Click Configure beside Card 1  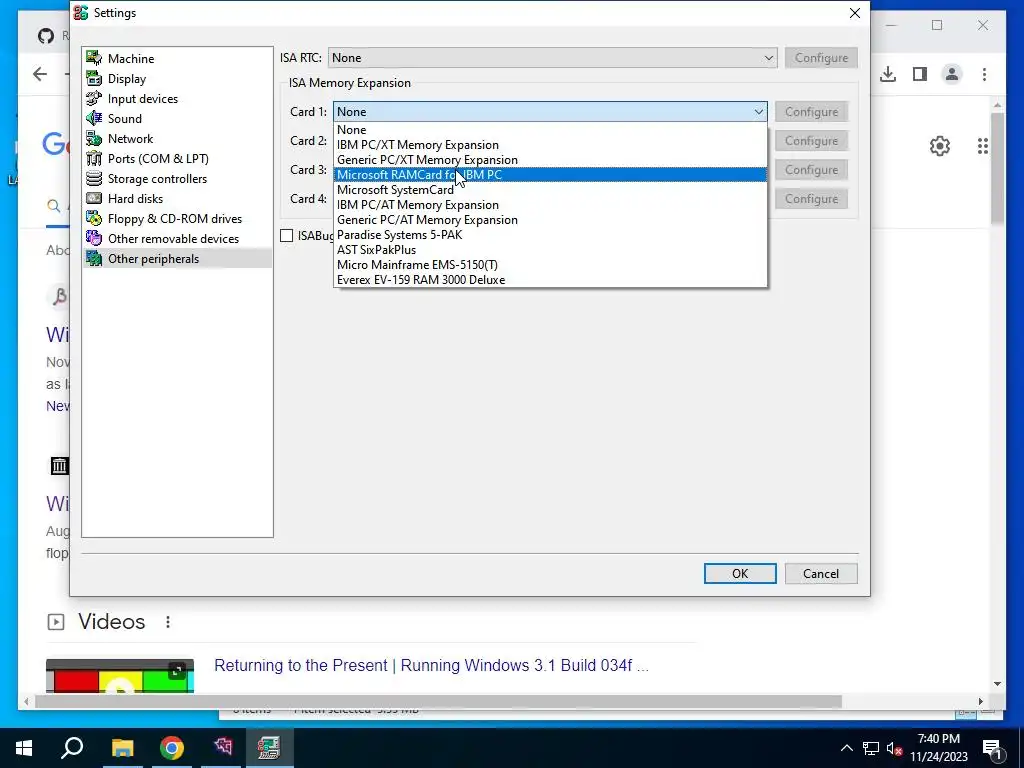[811, 112]
